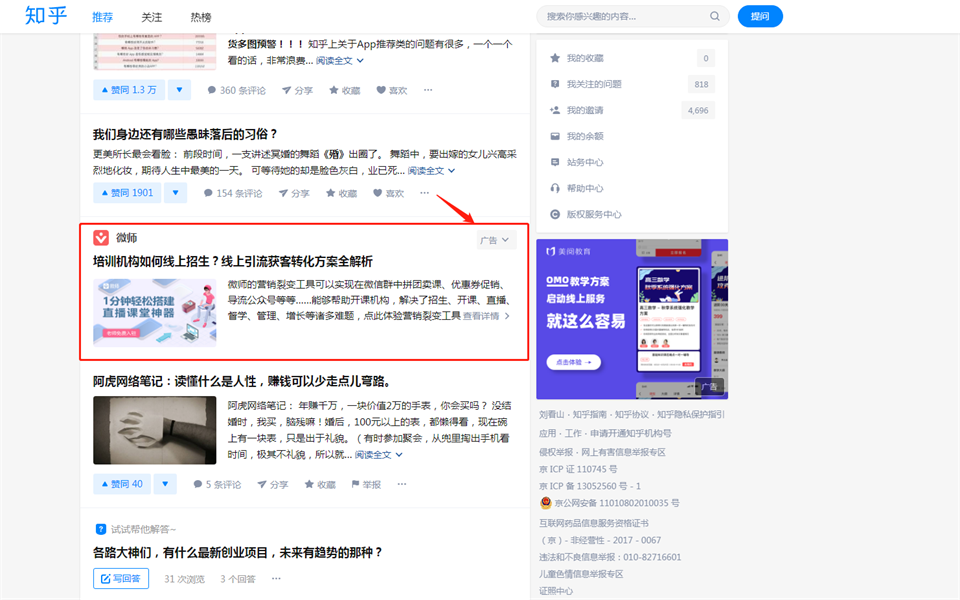Image resolution: width=960 pixels, height=600 pixels.
Task: Open the 微师 ad thumbnail image
Action: coord(154,313)
